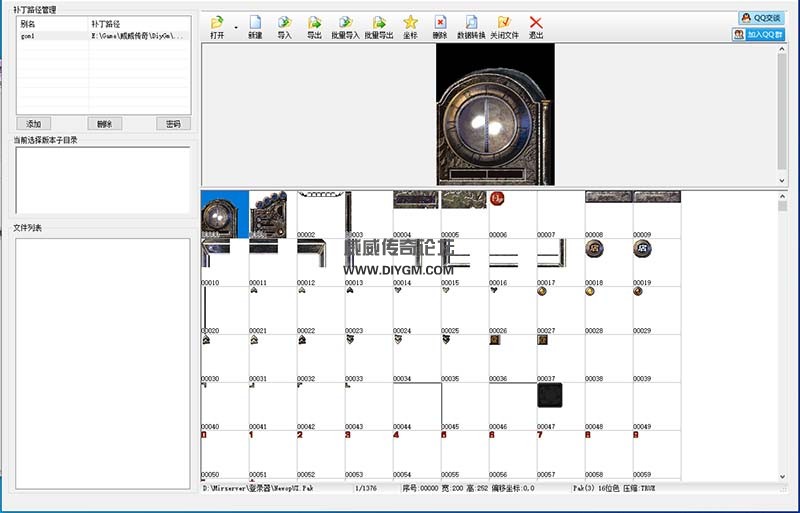Select thumbnail 00030
The width and height of the screenshot is (800, 513).
pyautogui.click(x=224, y=358)
